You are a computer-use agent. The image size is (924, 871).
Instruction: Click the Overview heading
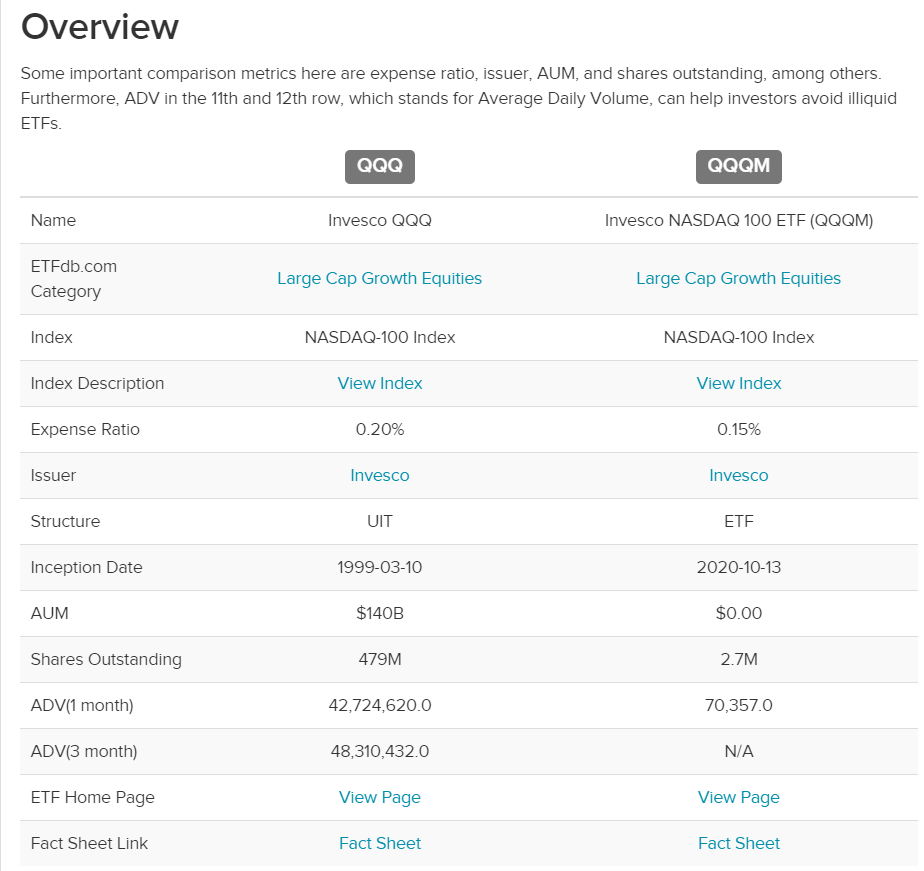point(100,27)
